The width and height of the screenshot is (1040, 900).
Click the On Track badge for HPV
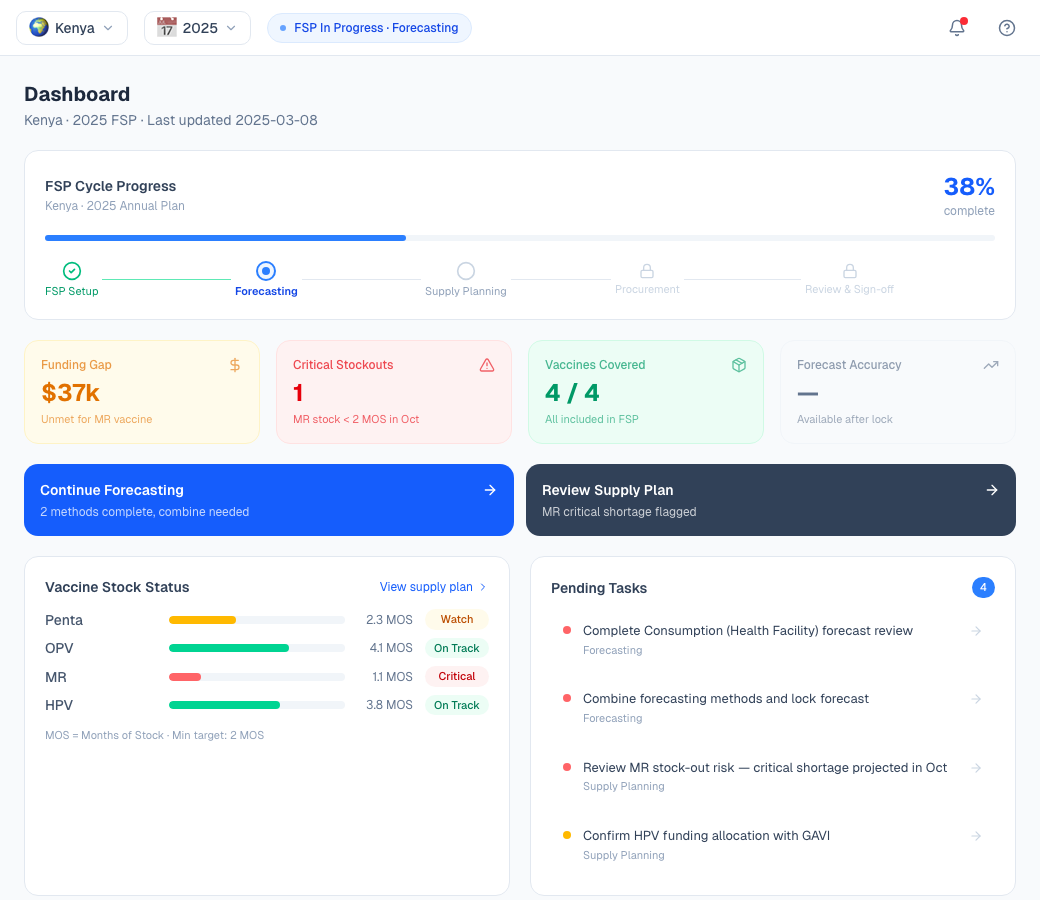(457, 705)
